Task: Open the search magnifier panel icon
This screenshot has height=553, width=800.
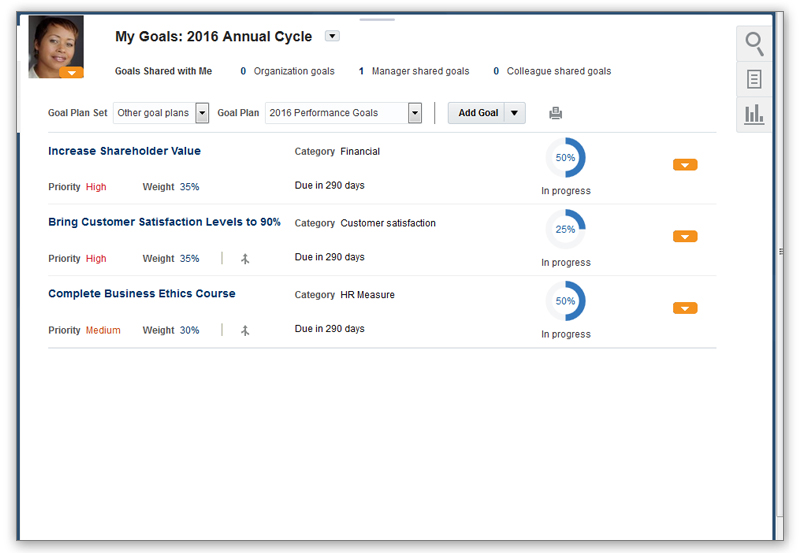Action: tap(754, 44)
